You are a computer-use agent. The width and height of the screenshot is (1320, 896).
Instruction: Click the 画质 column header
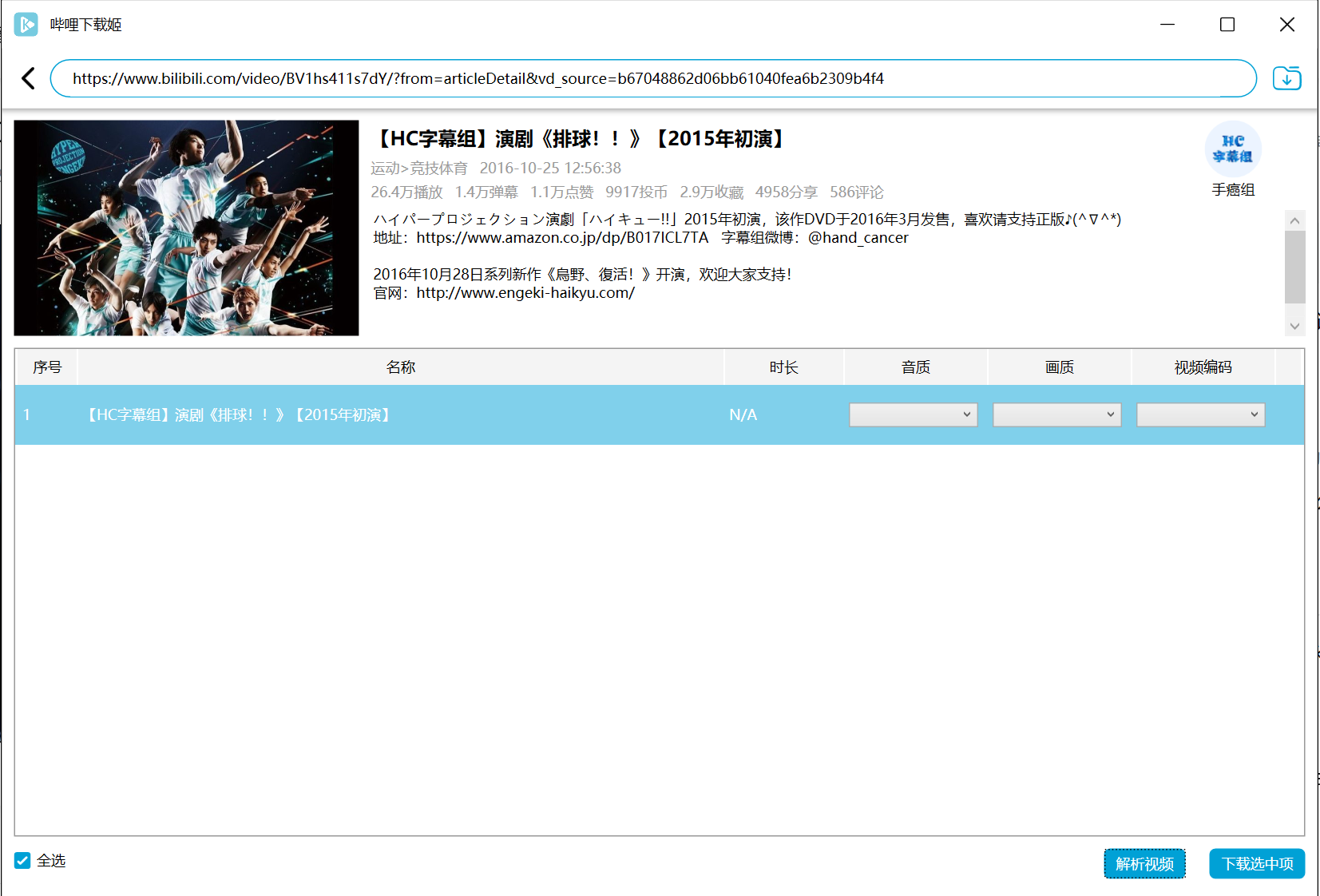(1060, 367)
